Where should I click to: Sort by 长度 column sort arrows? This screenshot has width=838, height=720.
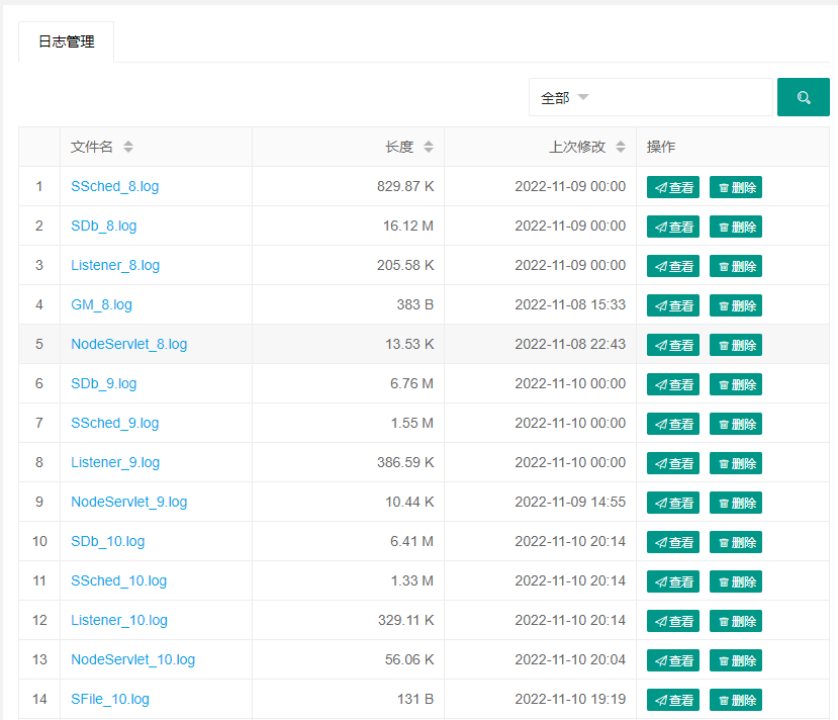coord(428,147)
